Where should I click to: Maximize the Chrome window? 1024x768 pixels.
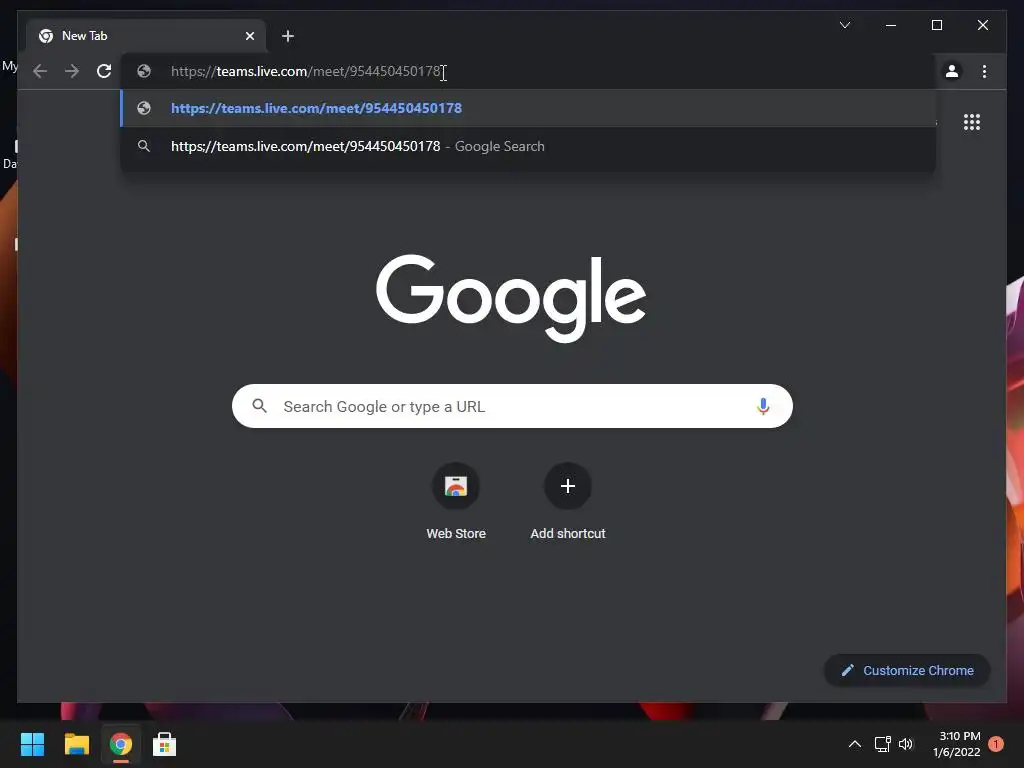936,25
